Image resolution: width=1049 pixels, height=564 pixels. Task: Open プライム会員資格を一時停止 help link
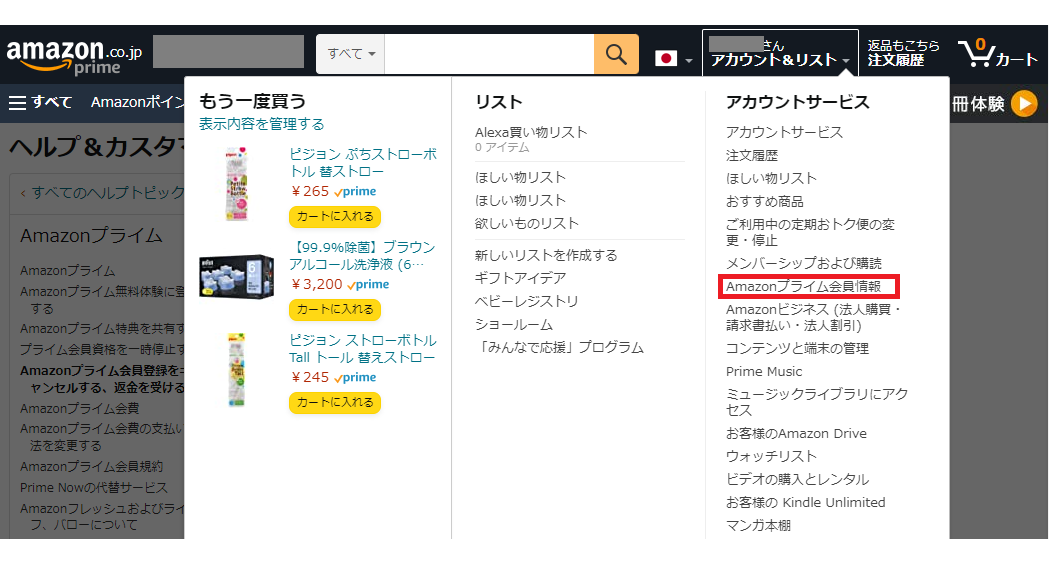click(102, 350)
